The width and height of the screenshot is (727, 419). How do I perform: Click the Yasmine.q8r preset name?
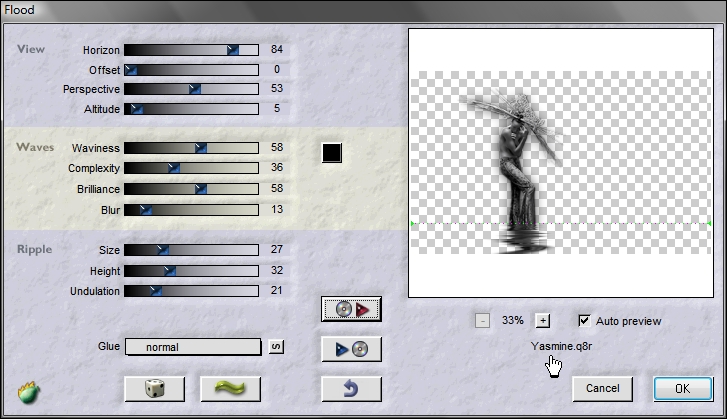pyautogui.click(x=561, y=346)
